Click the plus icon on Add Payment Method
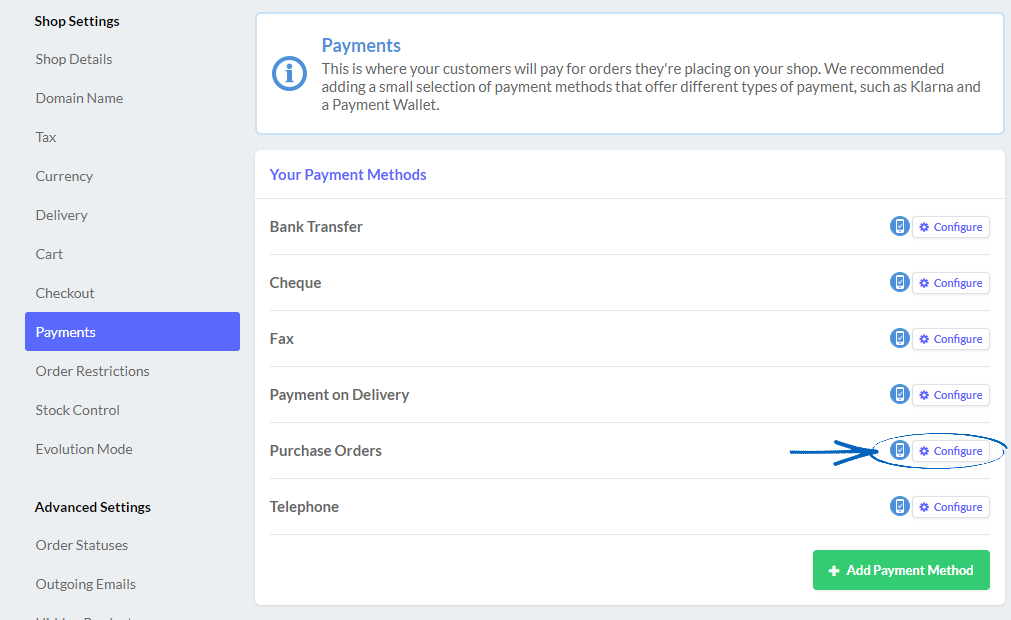Screen dimensions: 1011x620 click(834, 570)
